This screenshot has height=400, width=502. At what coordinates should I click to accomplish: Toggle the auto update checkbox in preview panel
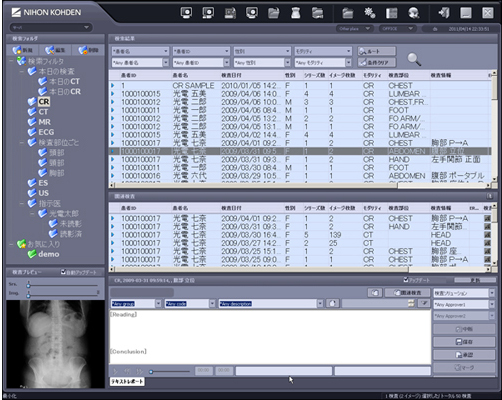(63, 272)
